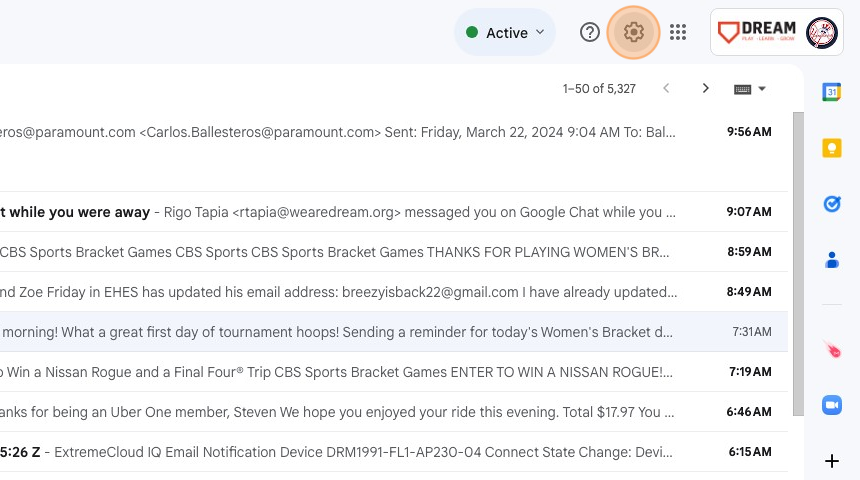Open Zoom add-on in side panel
The width and height of the screenshot is (860, 480).
tap(831, 405)
